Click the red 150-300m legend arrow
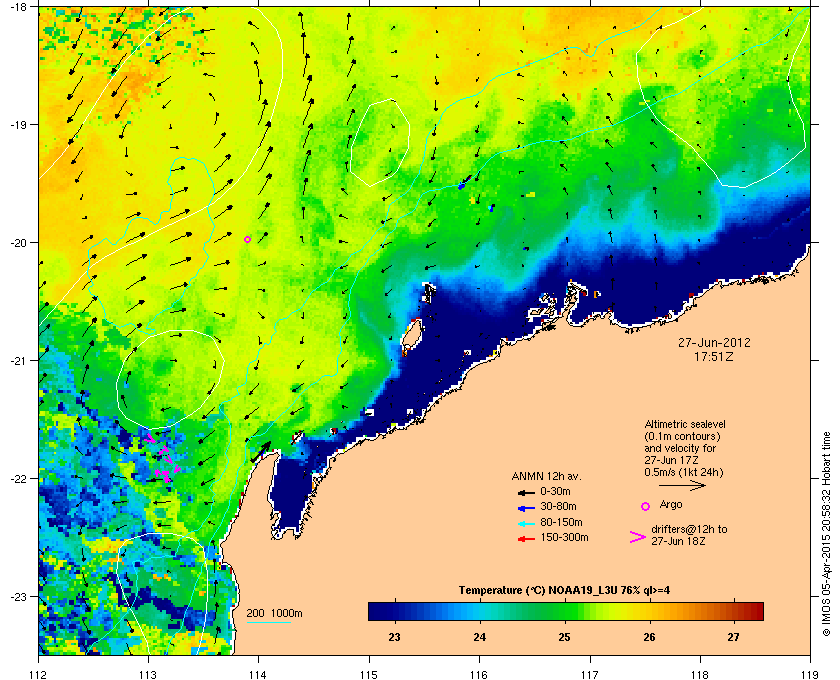 [526, 539]
